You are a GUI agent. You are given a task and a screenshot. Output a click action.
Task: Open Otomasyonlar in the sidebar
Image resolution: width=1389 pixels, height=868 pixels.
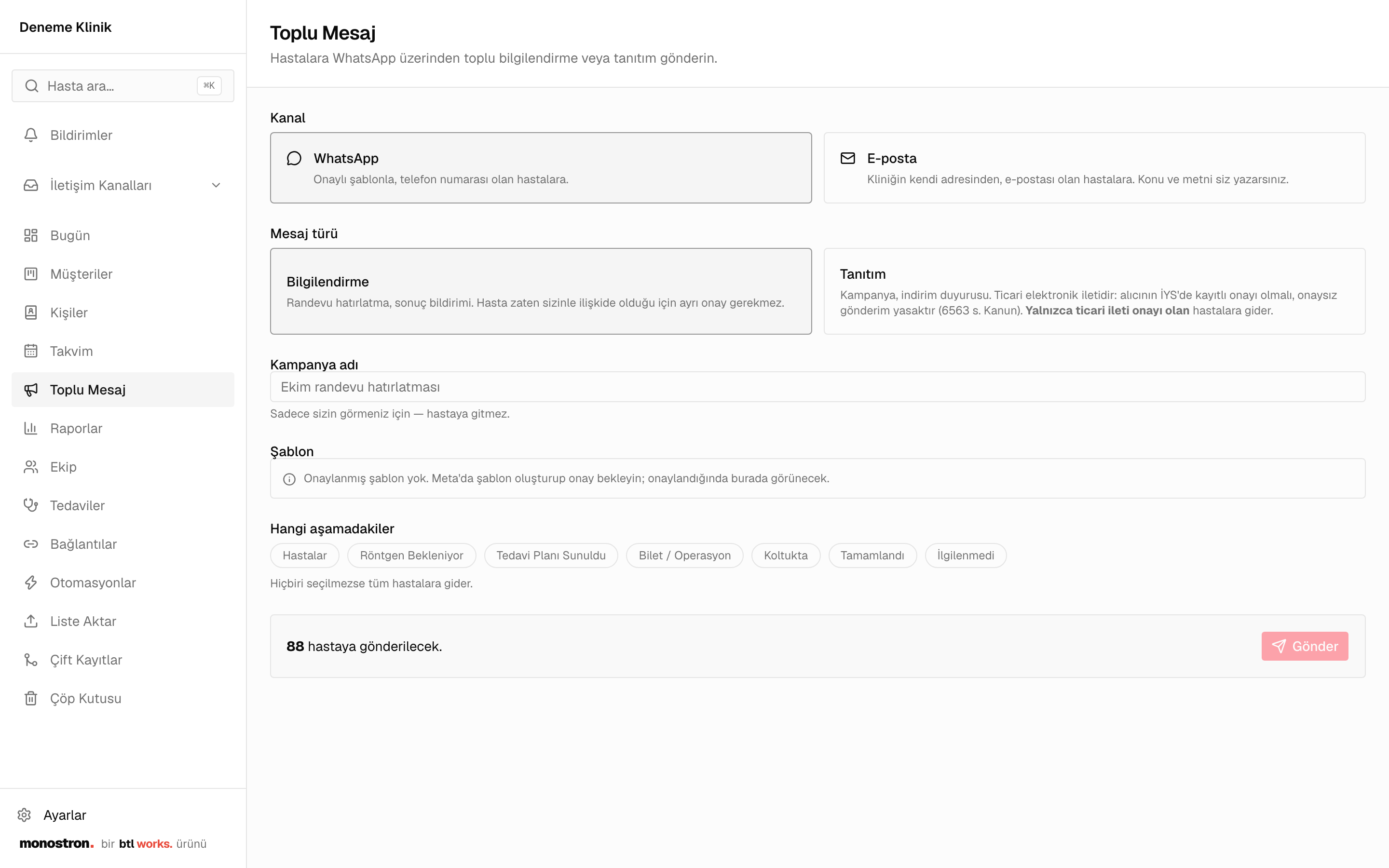click(123, 583)
